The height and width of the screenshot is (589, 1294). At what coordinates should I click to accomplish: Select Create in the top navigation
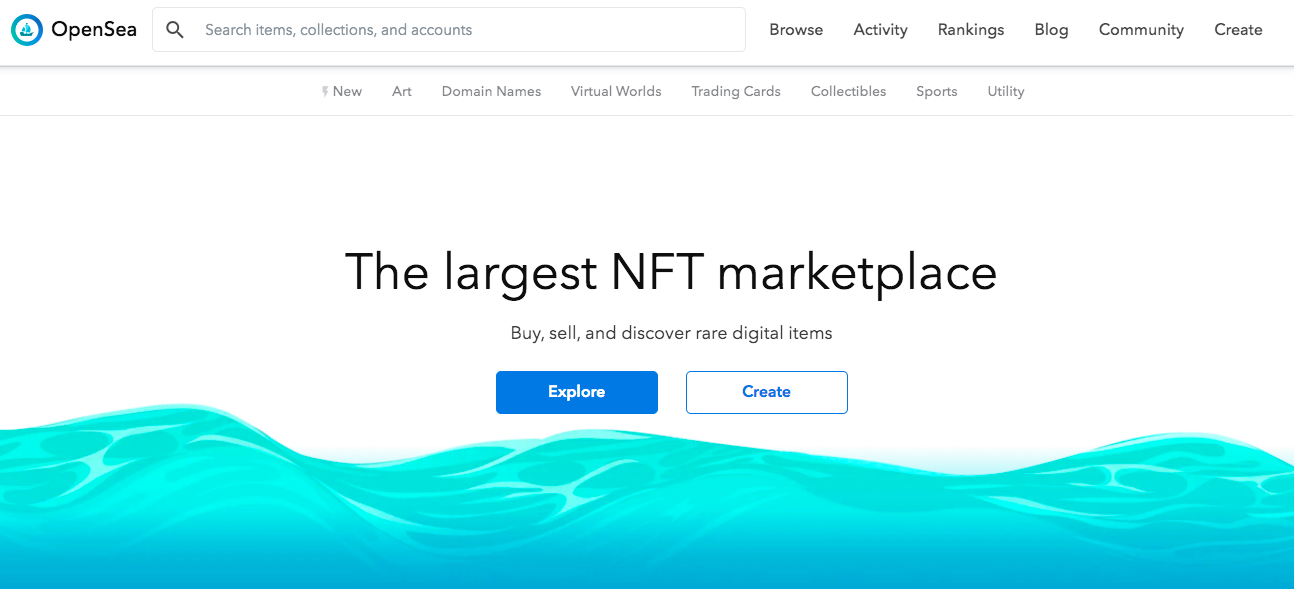[x=1238, y=30]
